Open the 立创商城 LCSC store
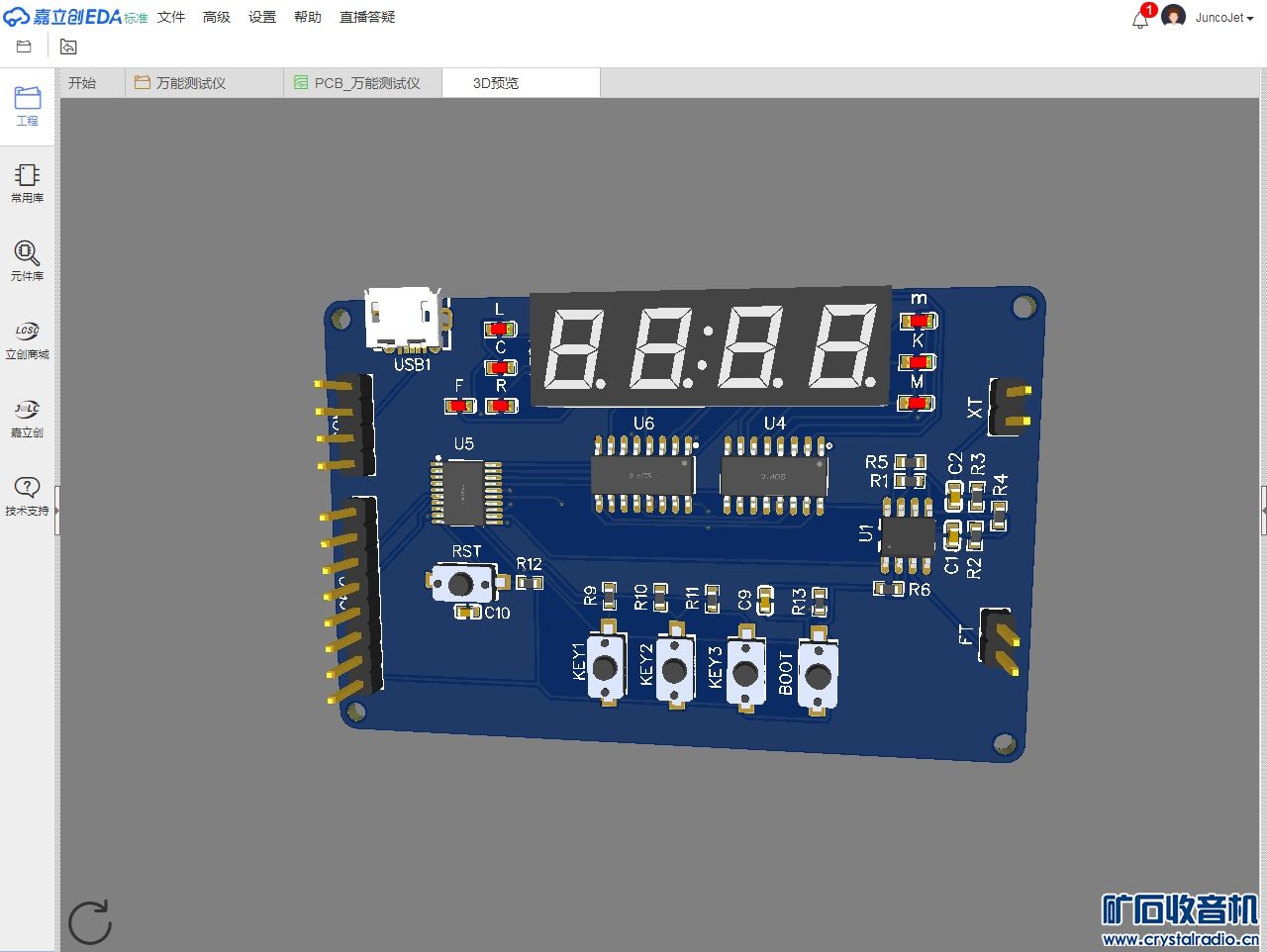The height and width of the screenshot is (952, 1267). tap(27, 339)
